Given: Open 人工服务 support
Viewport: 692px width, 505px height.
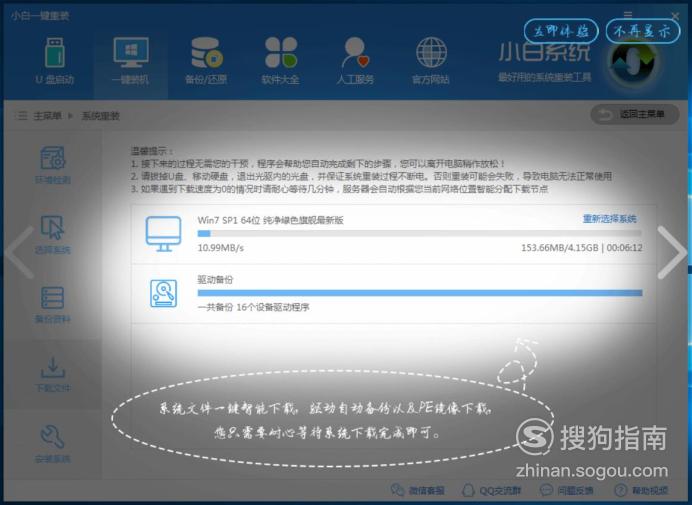Looking at the screenshot, I should pos(355,61).
